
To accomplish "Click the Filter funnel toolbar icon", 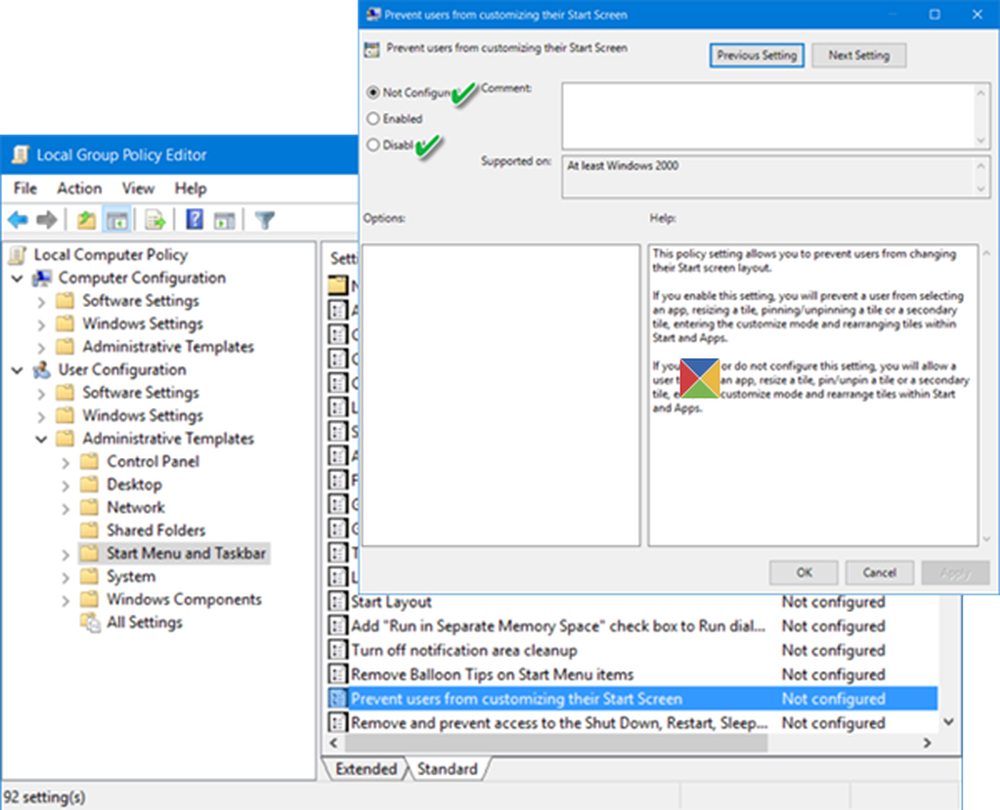I will pyautogui.click(x=265, y=220).
